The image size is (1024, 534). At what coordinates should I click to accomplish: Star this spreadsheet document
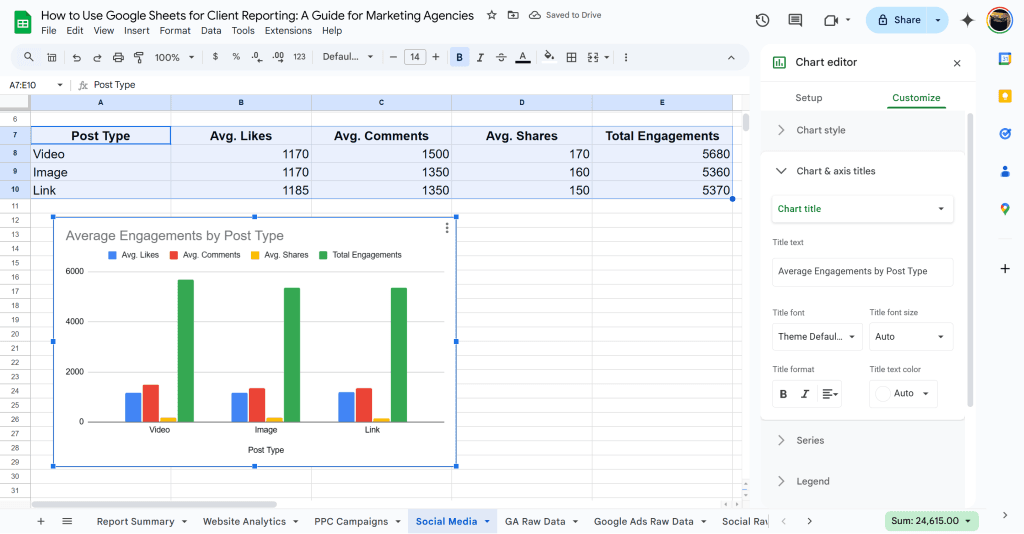point(492,15)
